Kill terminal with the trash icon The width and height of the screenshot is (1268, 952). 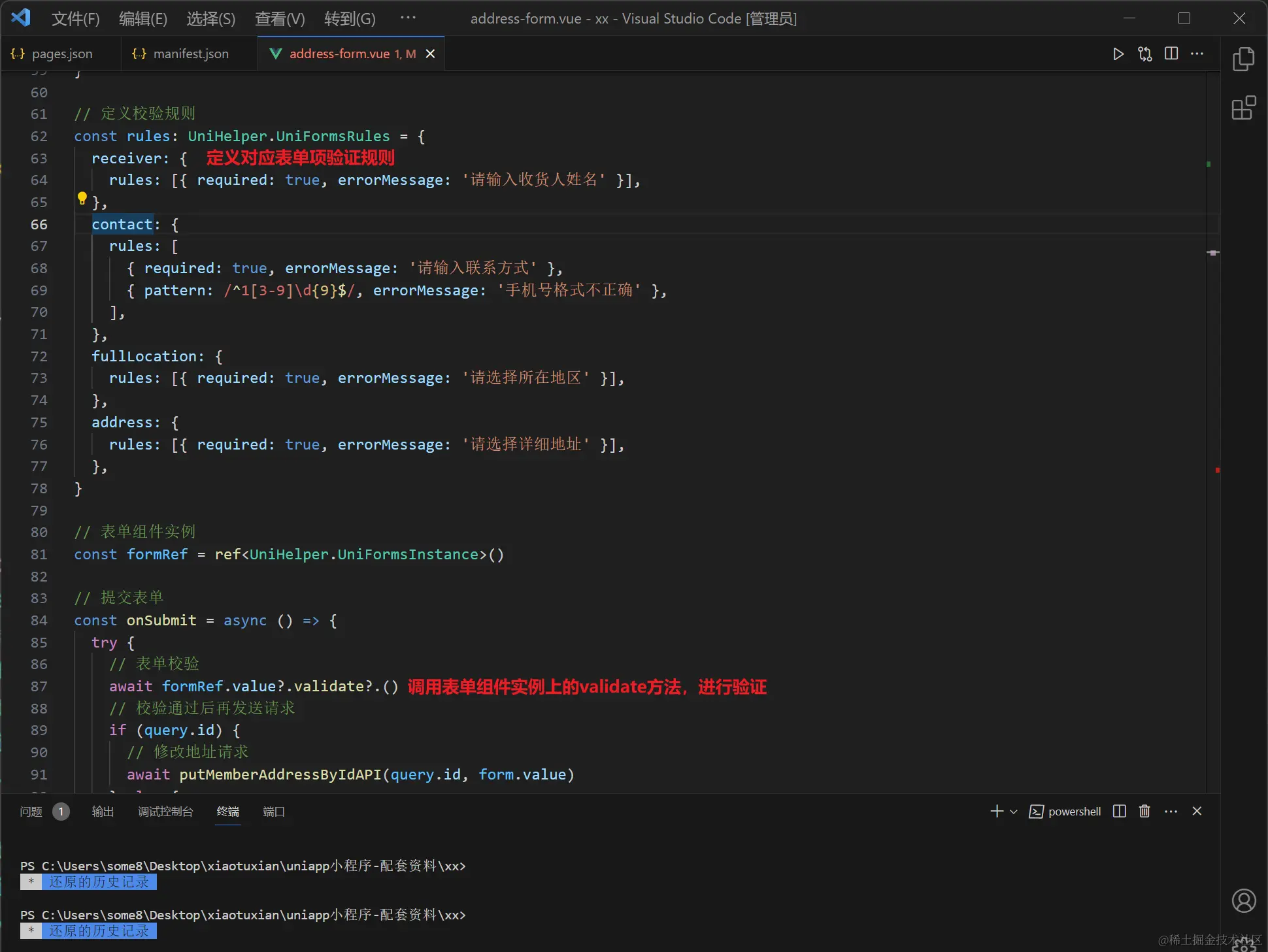pyautogui.click(x=1144, y=811)
